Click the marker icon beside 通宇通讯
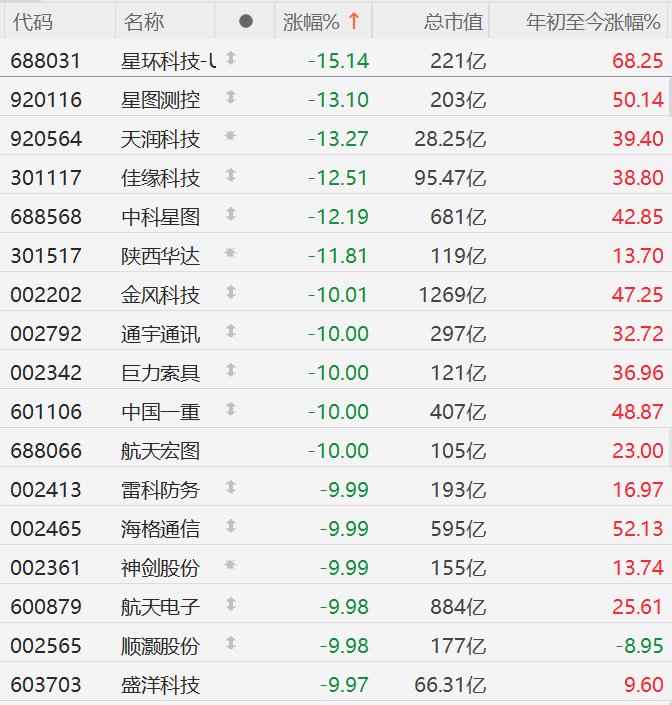Image resolution: width=672 pixels, height=705 pixels. point(231,331)
